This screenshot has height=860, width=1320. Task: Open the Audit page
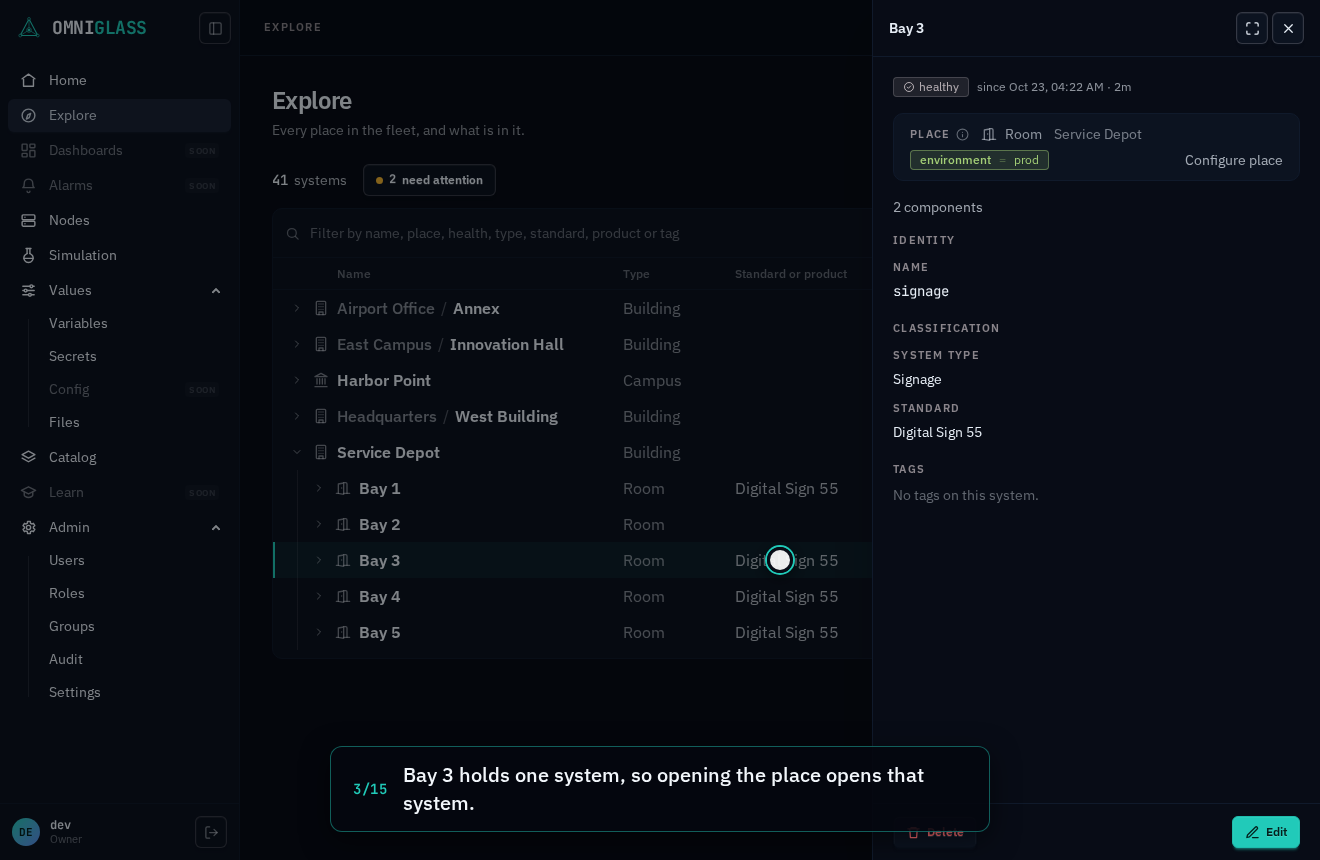tap(66, 659)
